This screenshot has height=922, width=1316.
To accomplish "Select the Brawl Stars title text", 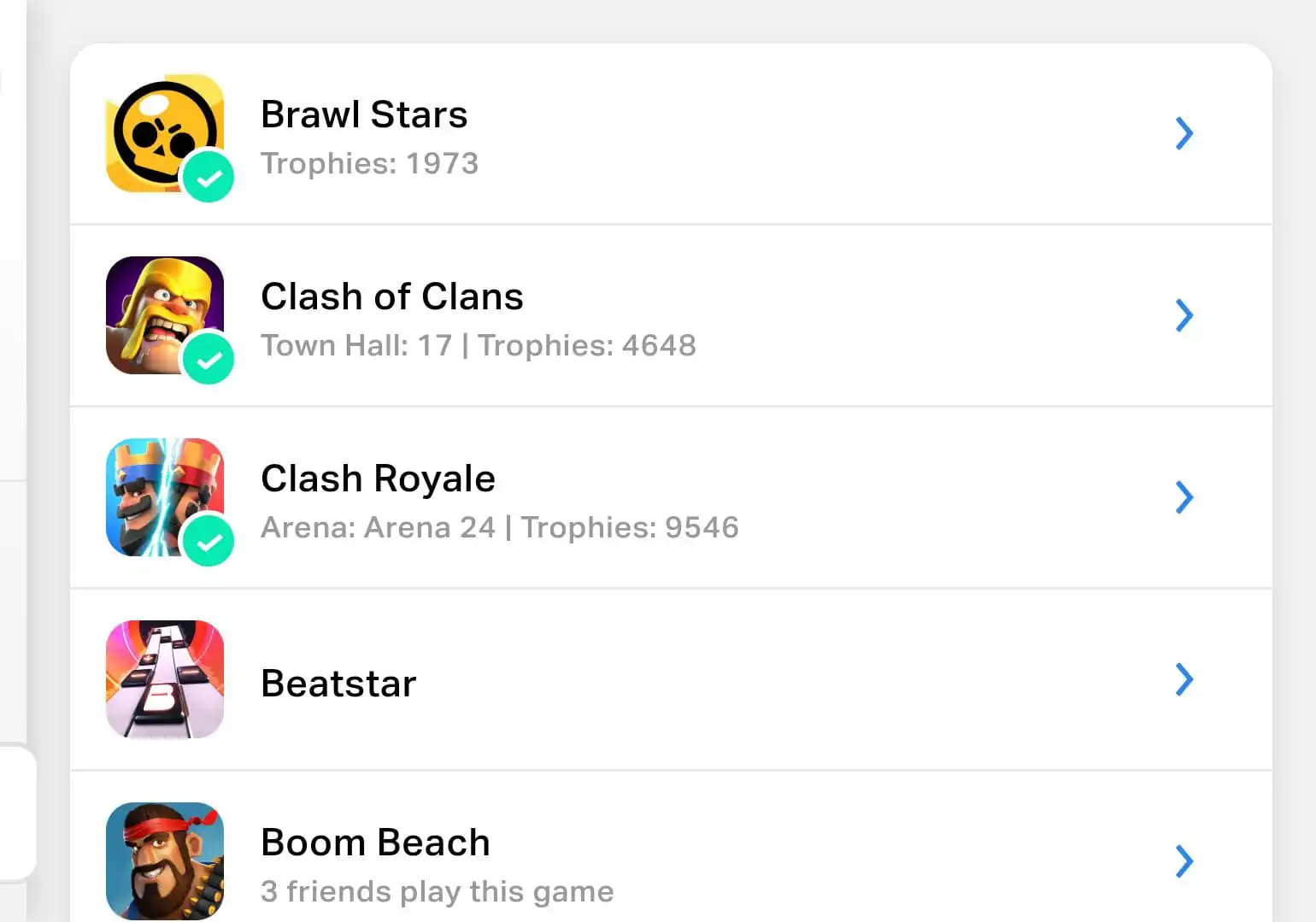I will point(364,115).
